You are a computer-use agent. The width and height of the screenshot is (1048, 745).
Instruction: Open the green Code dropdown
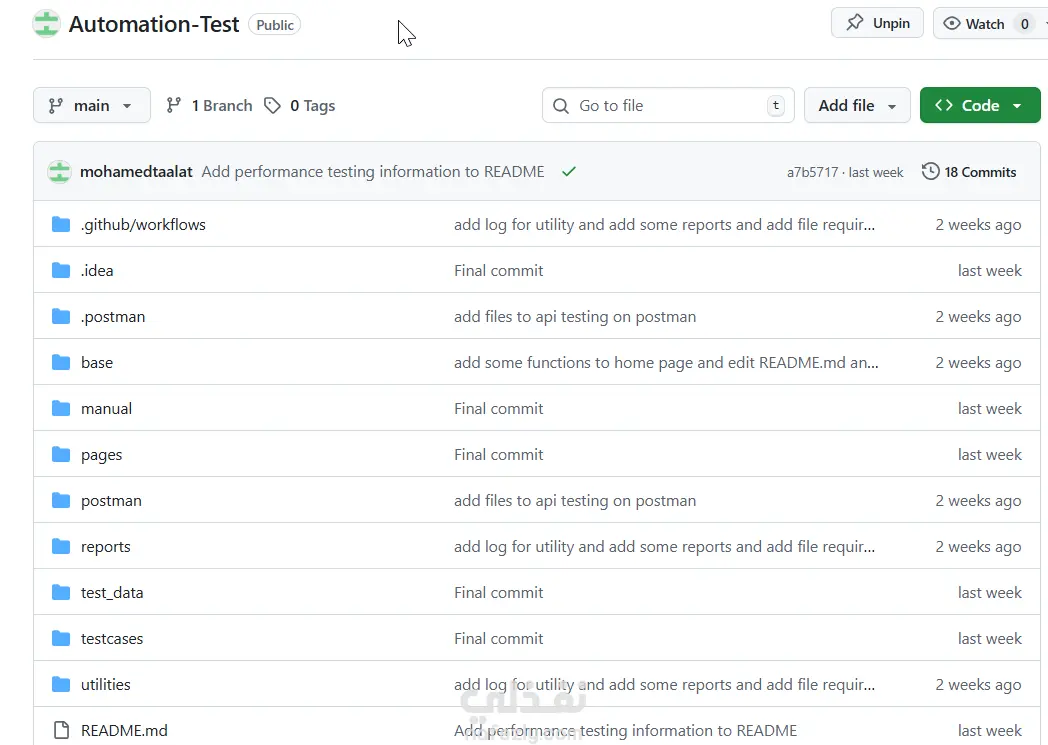point(979,106)
